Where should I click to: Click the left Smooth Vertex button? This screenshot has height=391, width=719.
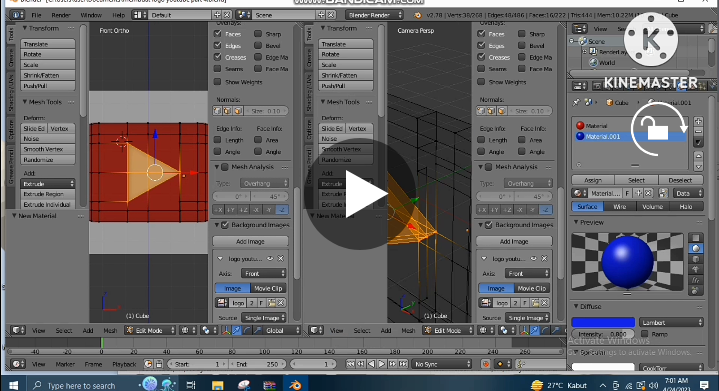(48, 149)
